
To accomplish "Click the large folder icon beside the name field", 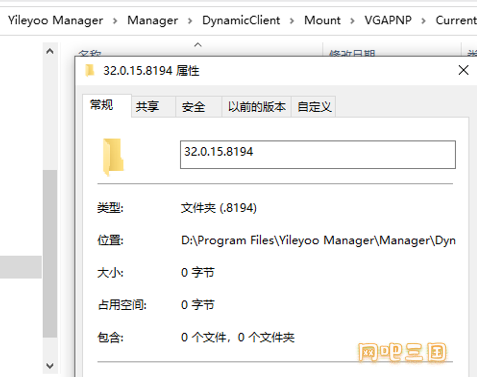I will [x=113, y=157].
